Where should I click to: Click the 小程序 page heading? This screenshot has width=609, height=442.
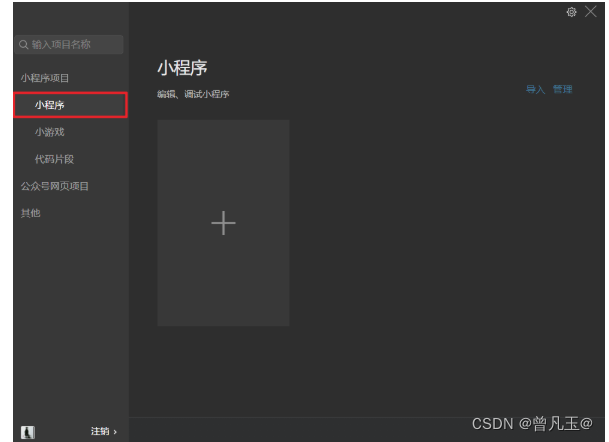click(x=182, y=68)
